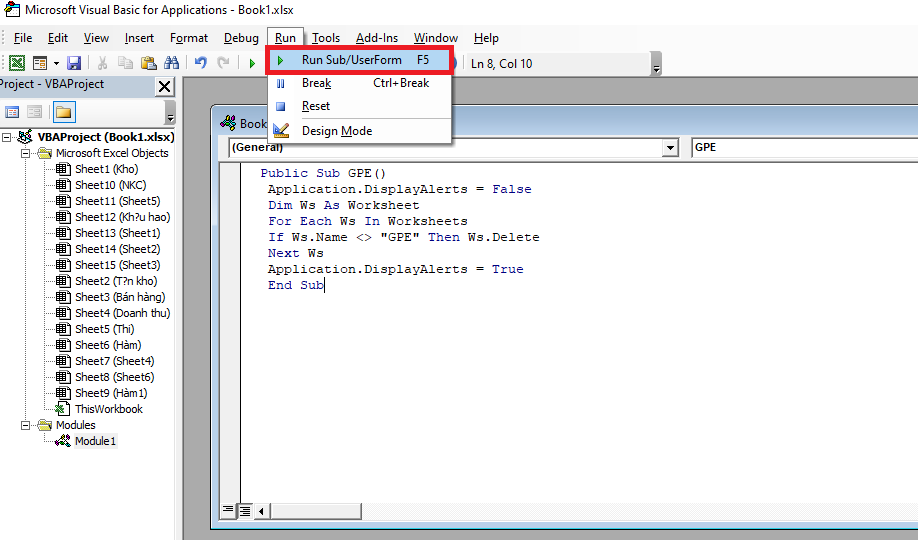
Task: Select Sheet13 (Sheet1) tree item
Action: point(118,233)
